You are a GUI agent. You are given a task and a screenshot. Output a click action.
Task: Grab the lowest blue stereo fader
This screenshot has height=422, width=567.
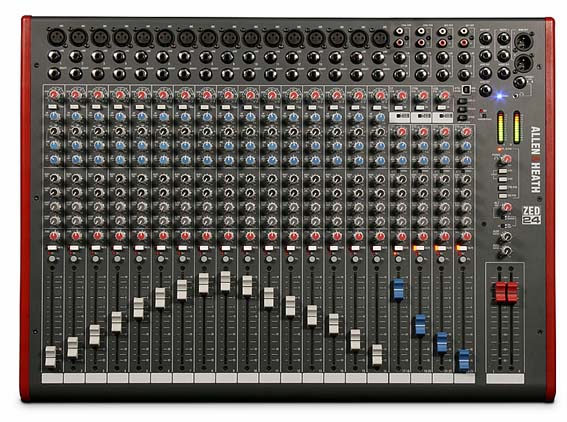[x=464, y=360]
